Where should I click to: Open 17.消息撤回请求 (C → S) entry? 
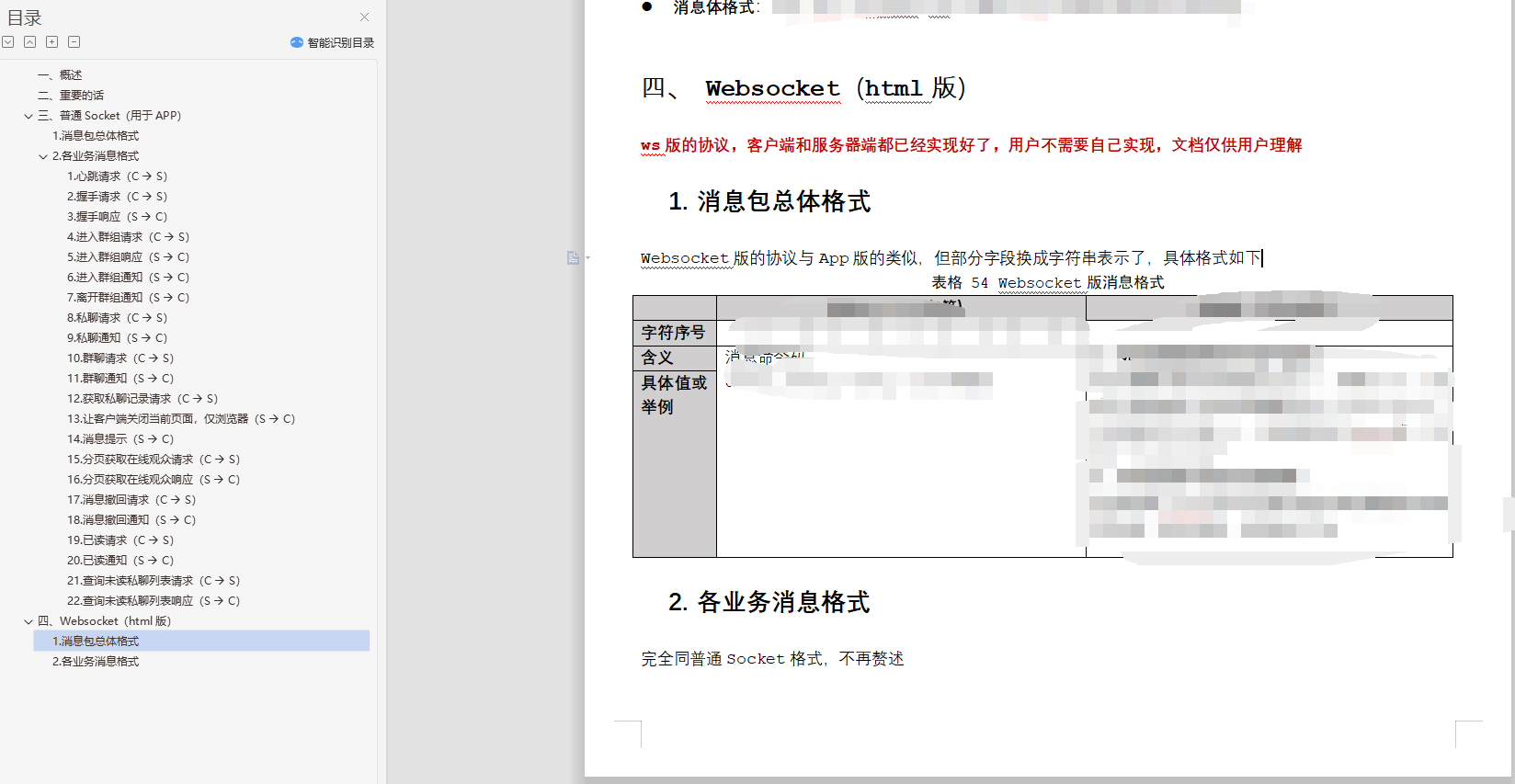[131, 500]
